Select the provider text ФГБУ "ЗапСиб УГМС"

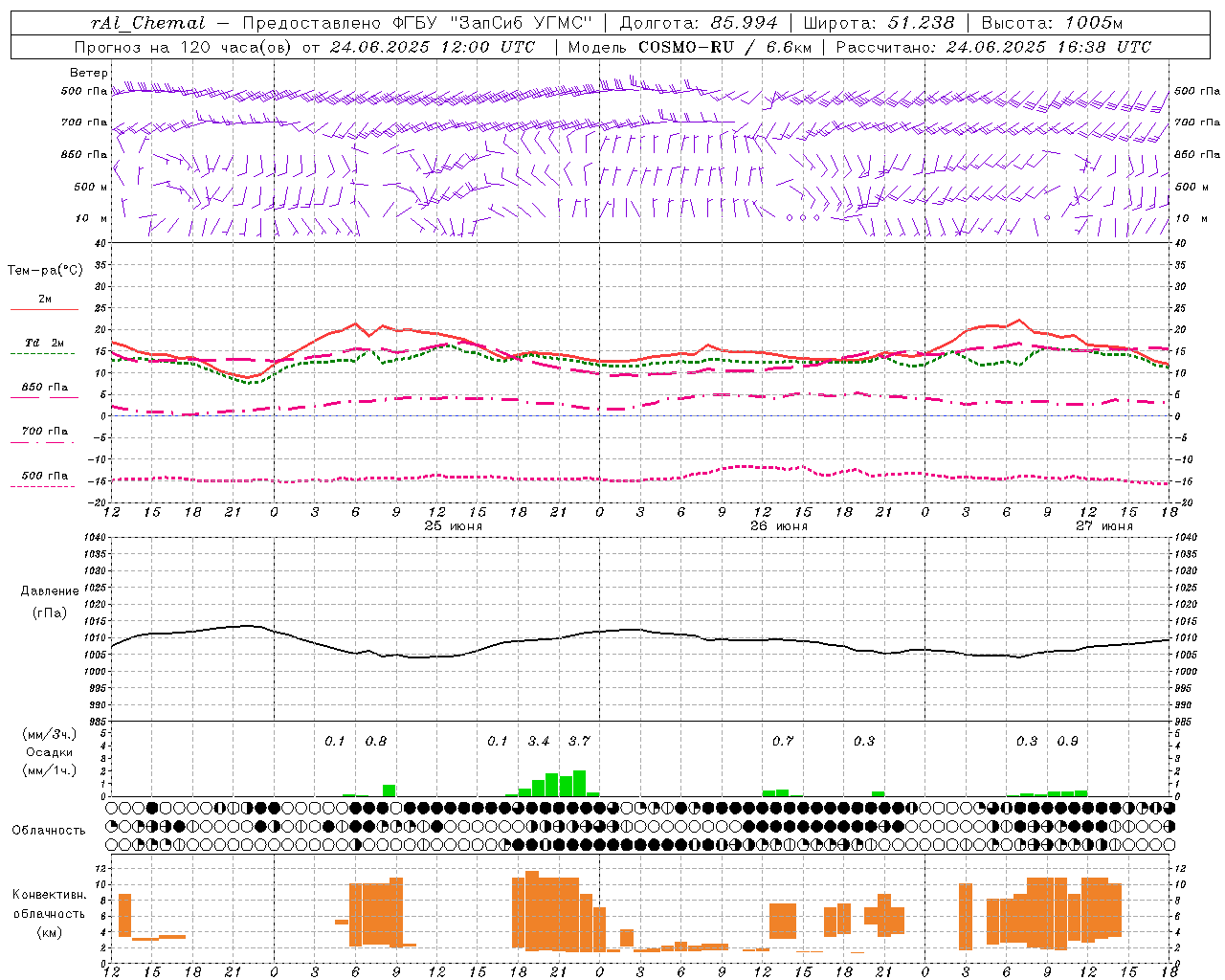pyautogui.click(x=493, y=23)
